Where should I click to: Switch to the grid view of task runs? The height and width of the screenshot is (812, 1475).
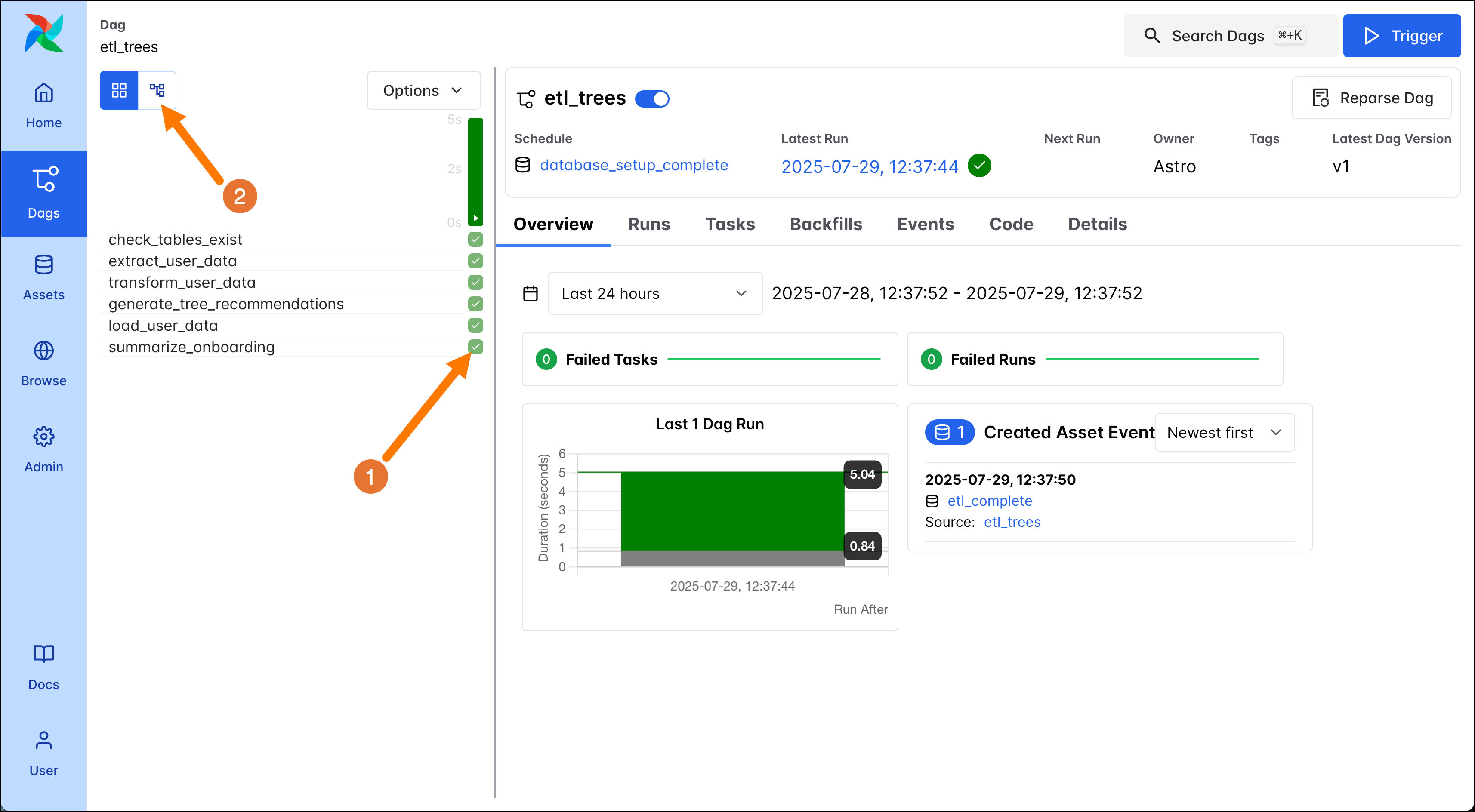[118, 90]
